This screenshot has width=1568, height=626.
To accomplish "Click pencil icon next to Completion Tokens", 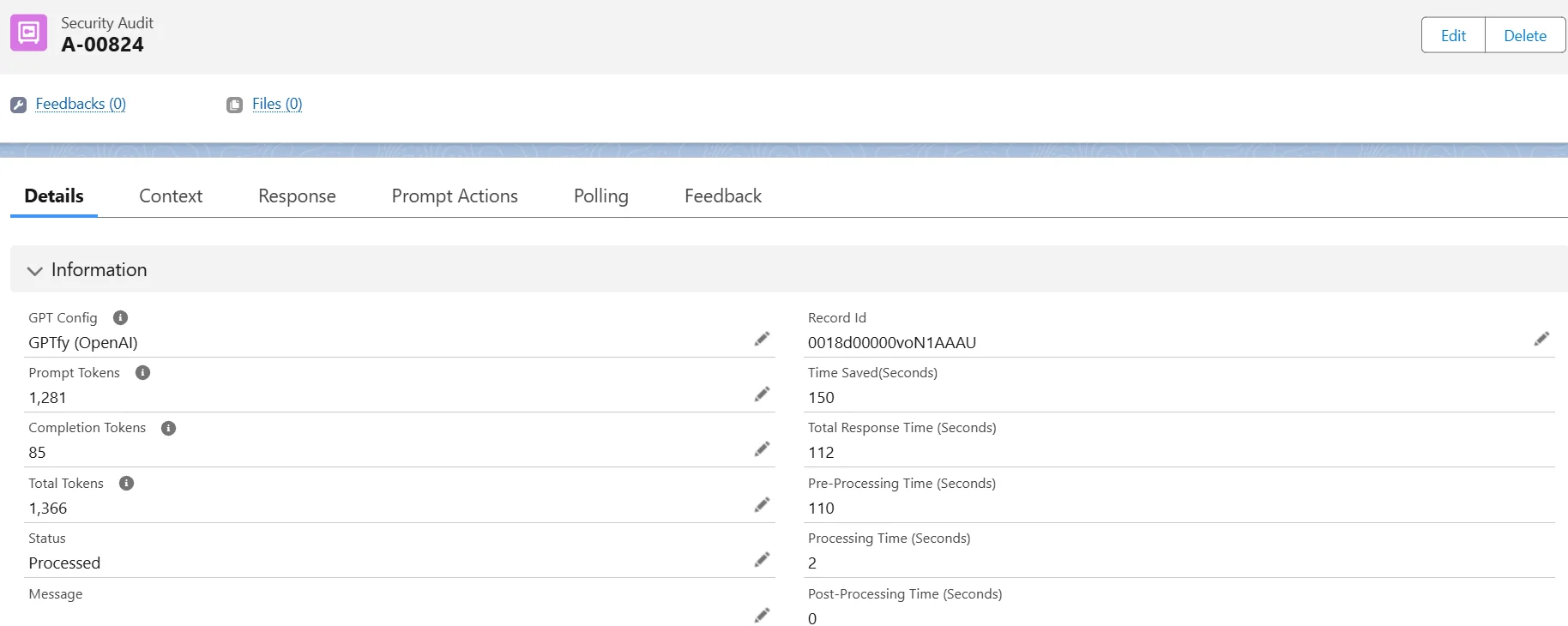I will click(x=762, y=449).
